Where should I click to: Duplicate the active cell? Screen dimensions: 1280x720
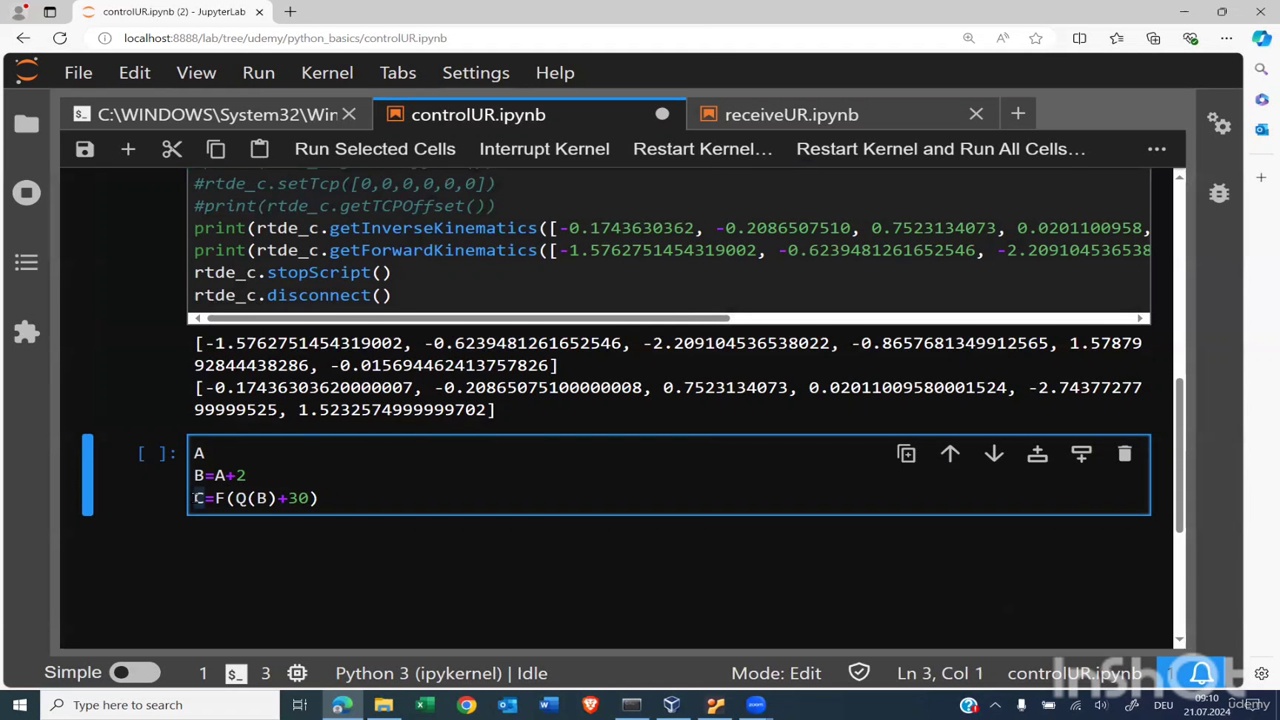pyautogui.click(x=906, y=454)
